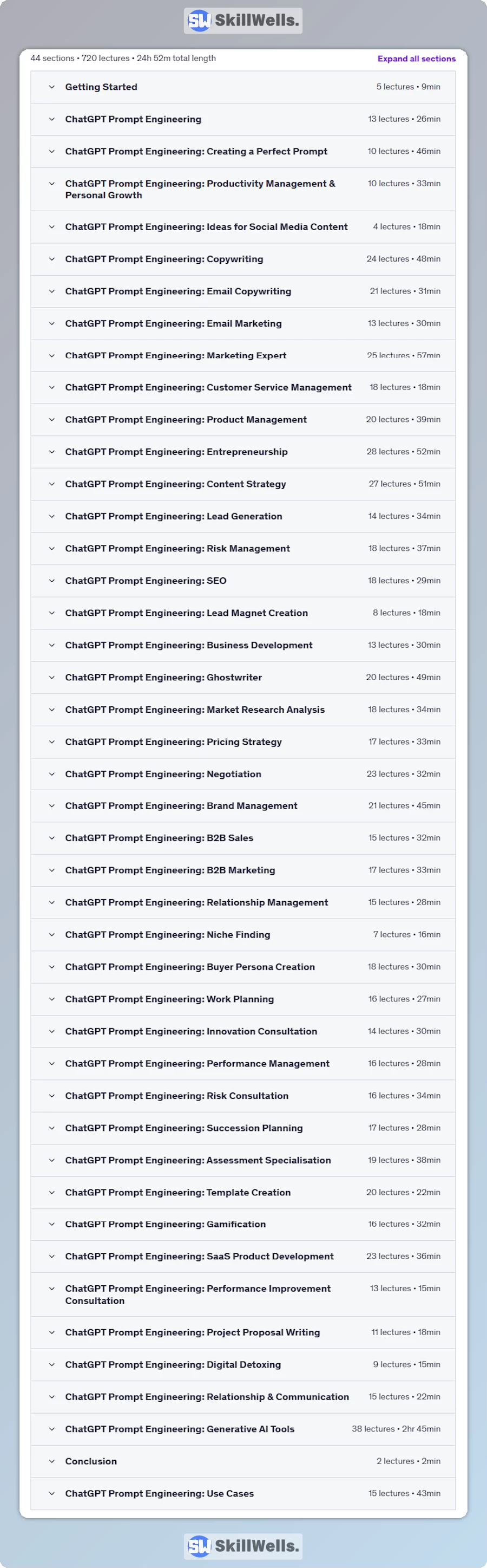
Task: Open the Buyer Persona Creation section title
Action: (x=190, y=967)
